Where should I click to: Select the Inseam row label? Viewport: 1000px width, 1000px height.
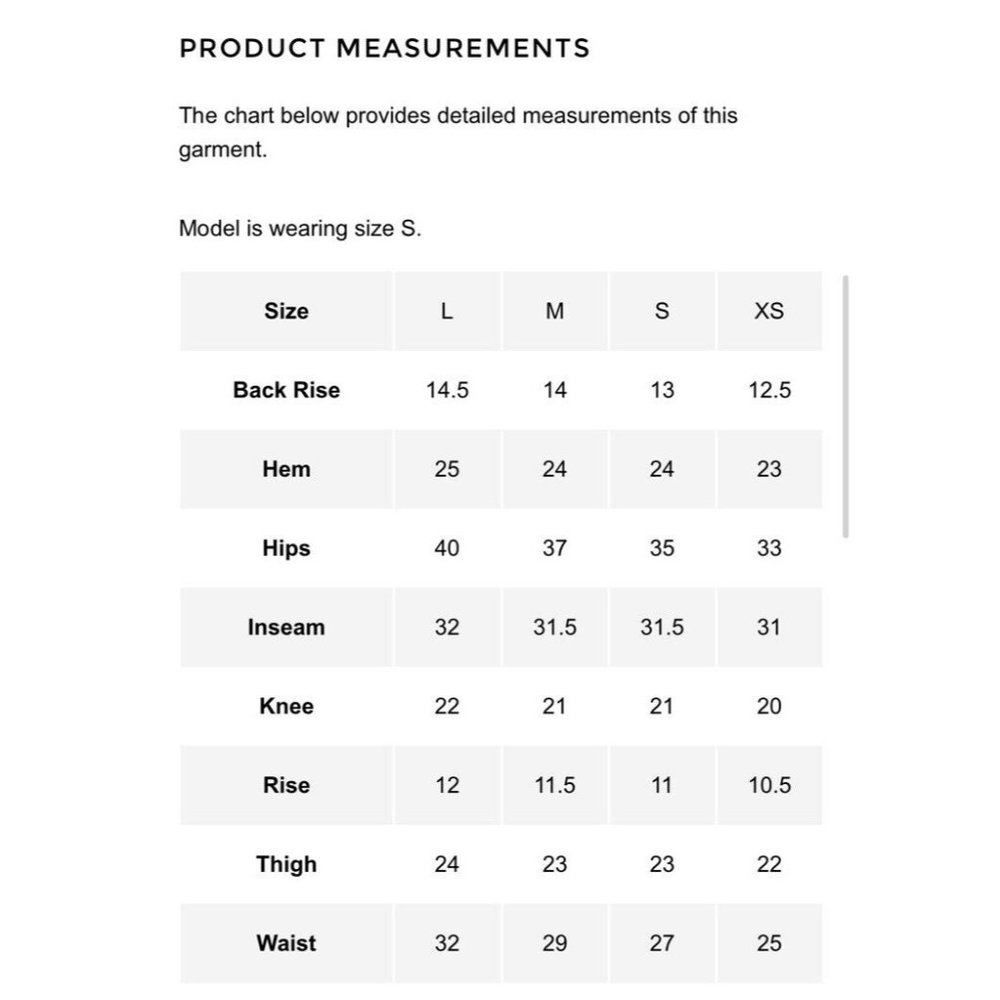(286, 627)
